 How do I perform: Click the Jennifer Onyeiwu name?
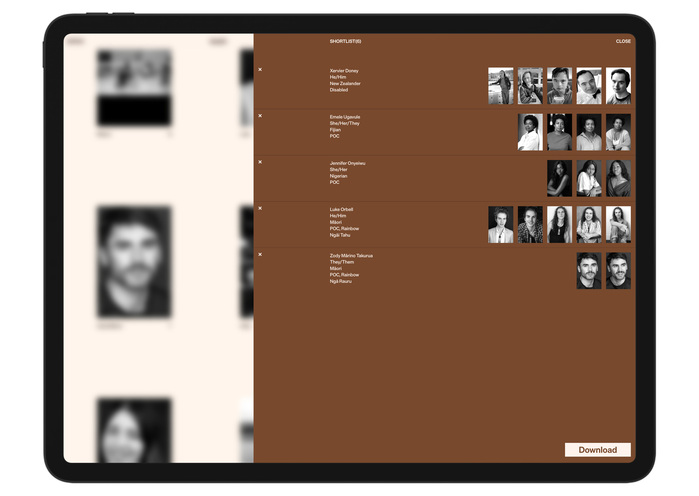click(347, 163)
